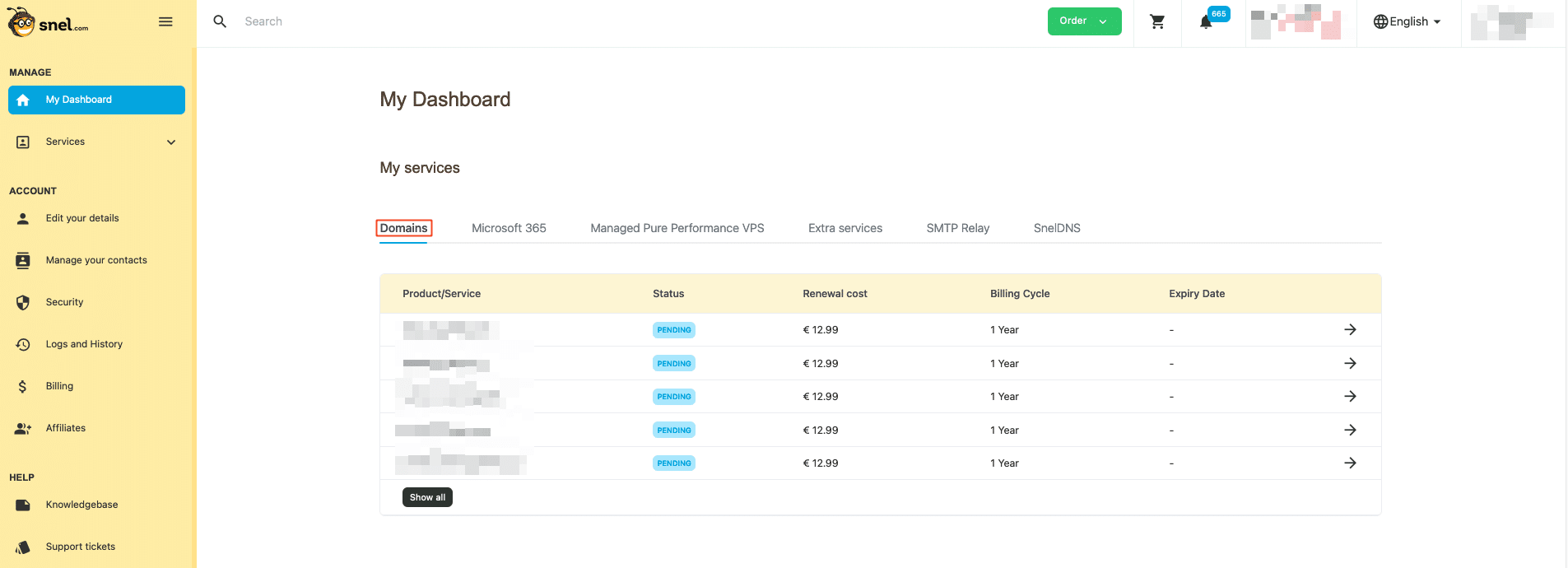Click the Show all button
This screenshot has height=568, width=1568.
point(427,497)
